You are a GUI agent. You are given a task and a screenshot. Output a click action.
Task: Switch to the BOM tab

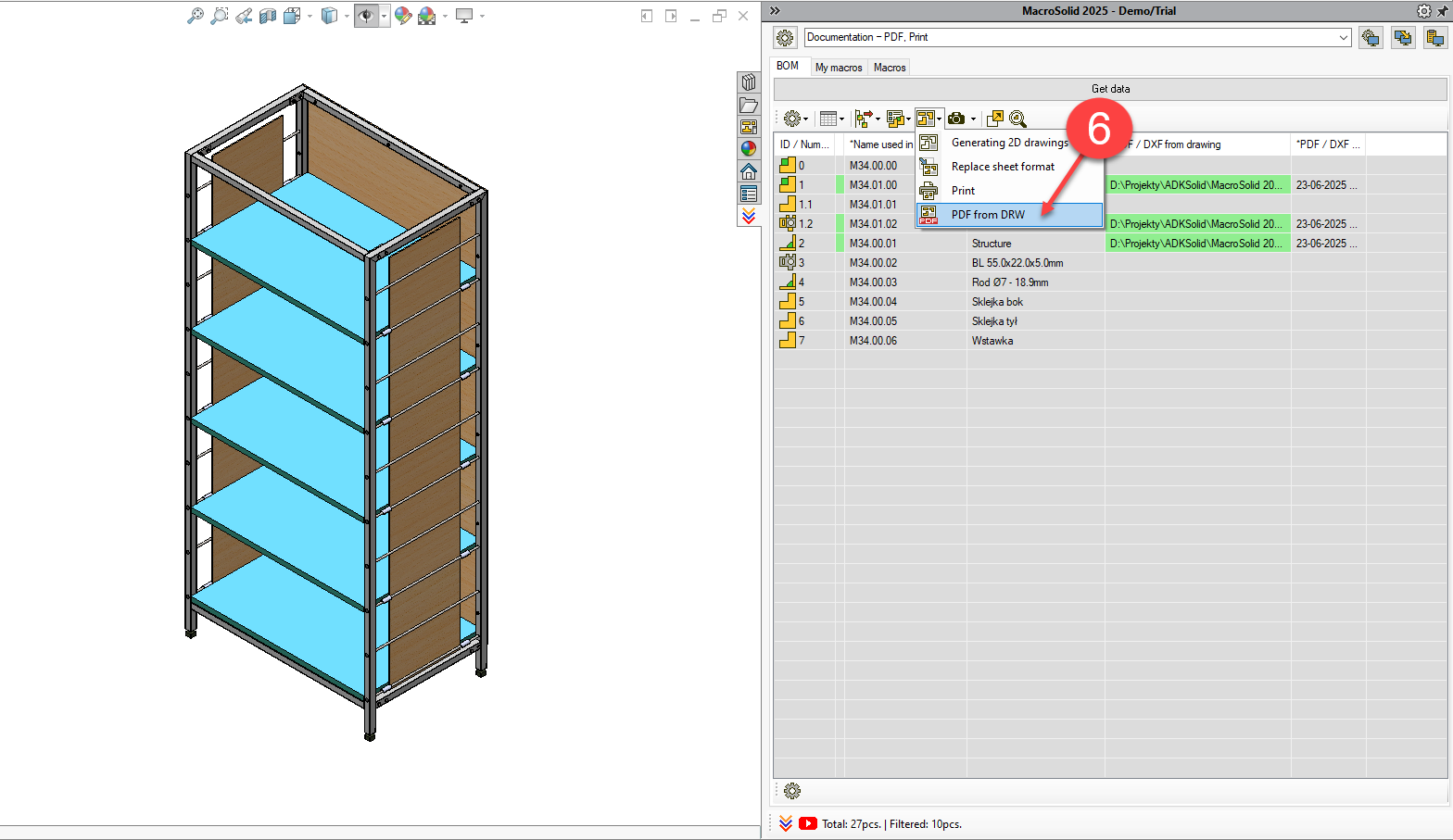point(788,66)
